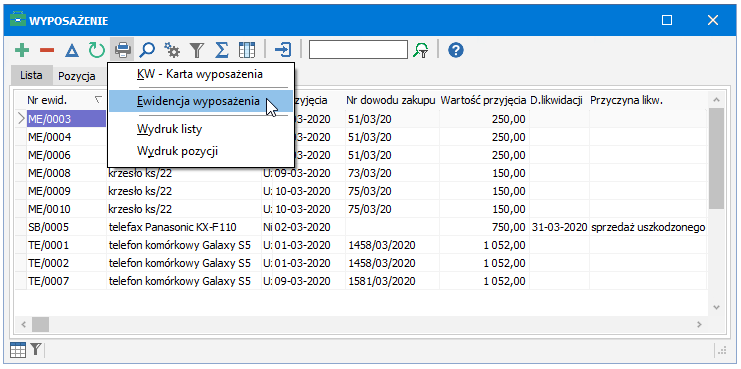Click the funnel icon in status bar

(x=36, y=350)
